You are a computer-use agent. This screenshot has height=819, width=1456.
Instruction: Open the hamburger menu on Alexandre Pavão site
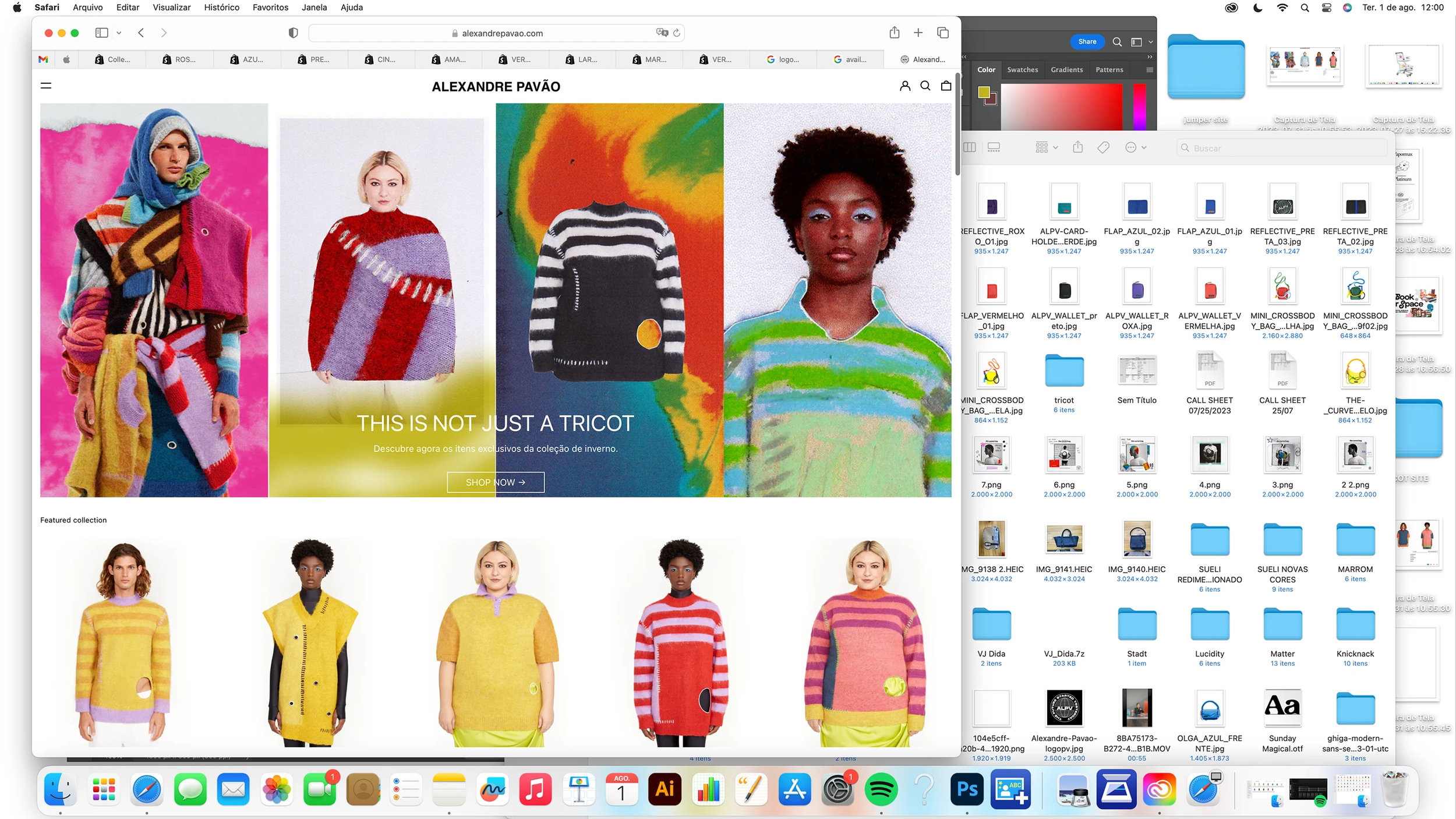[46, 86]
